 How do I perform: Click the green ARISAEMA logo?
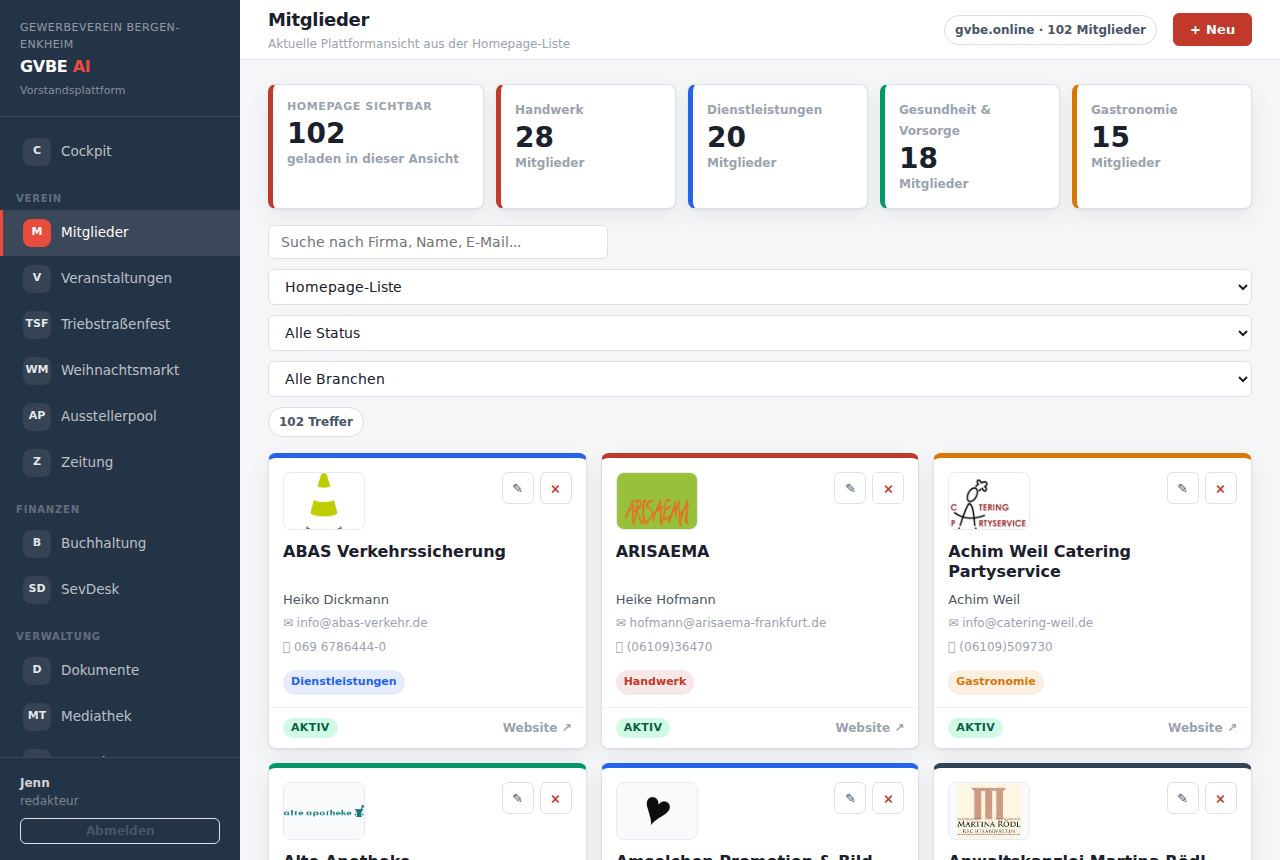click(657, 501)
